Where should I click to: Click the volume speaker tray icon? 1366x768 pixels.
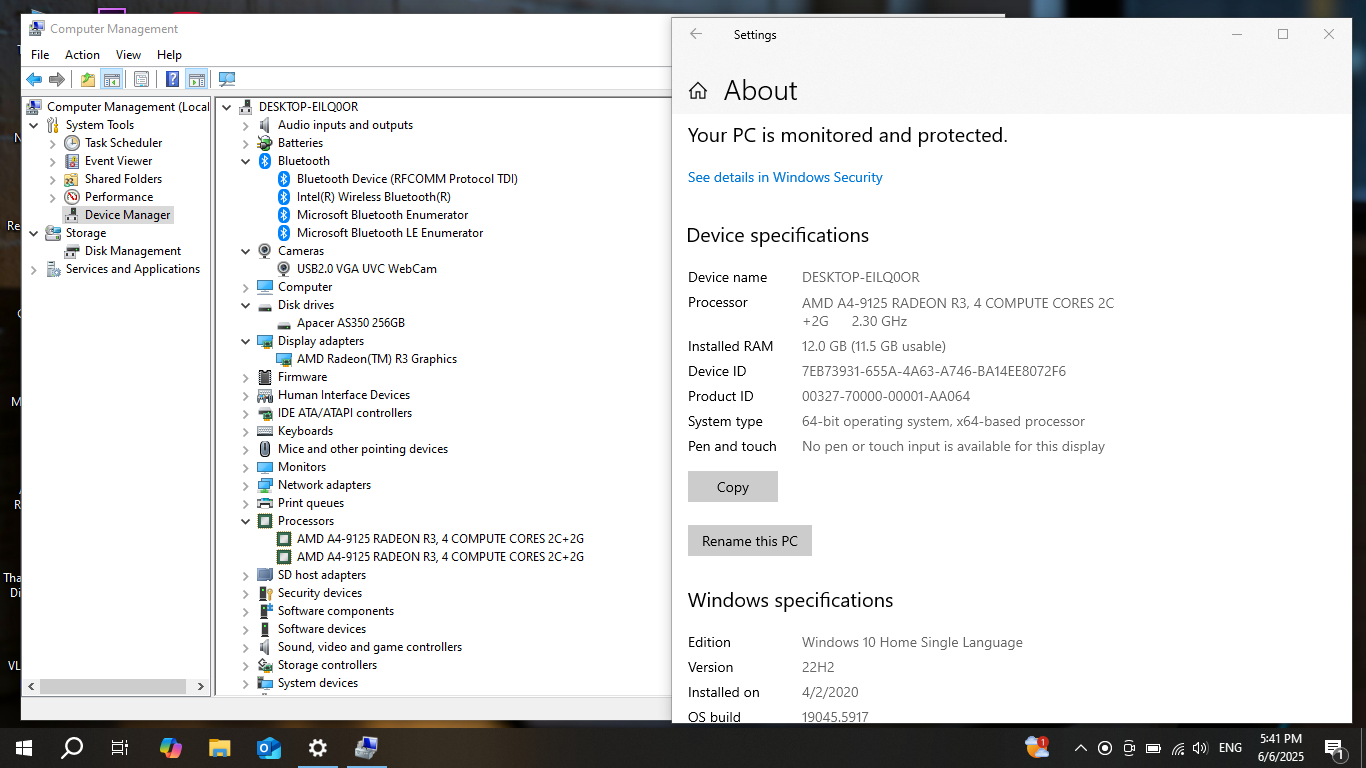pyautogui.click(x=1201, y=748)
